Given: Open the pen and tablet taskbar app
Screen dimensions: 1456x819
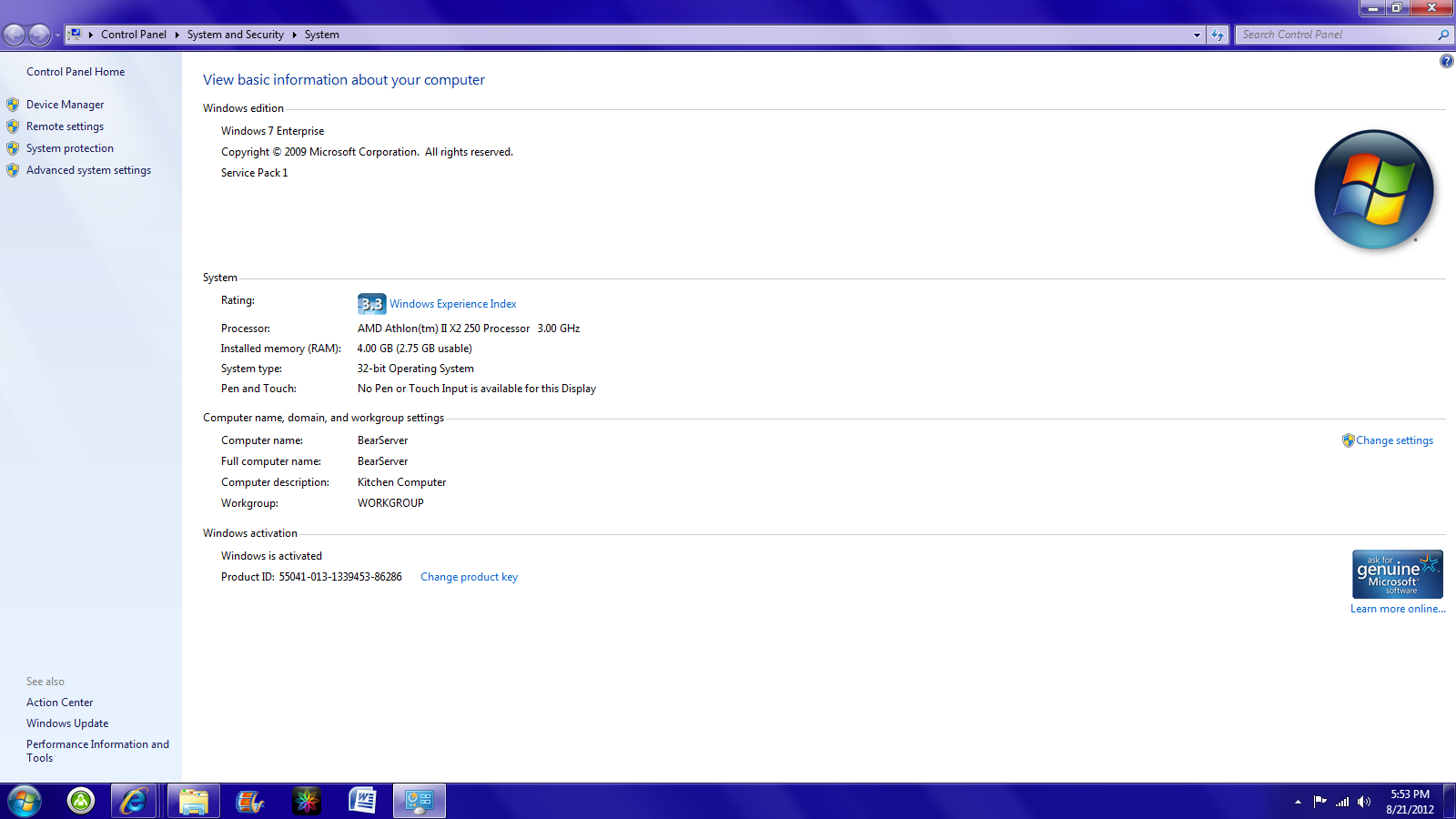Looking at the screenshot, I should (249, 801).
